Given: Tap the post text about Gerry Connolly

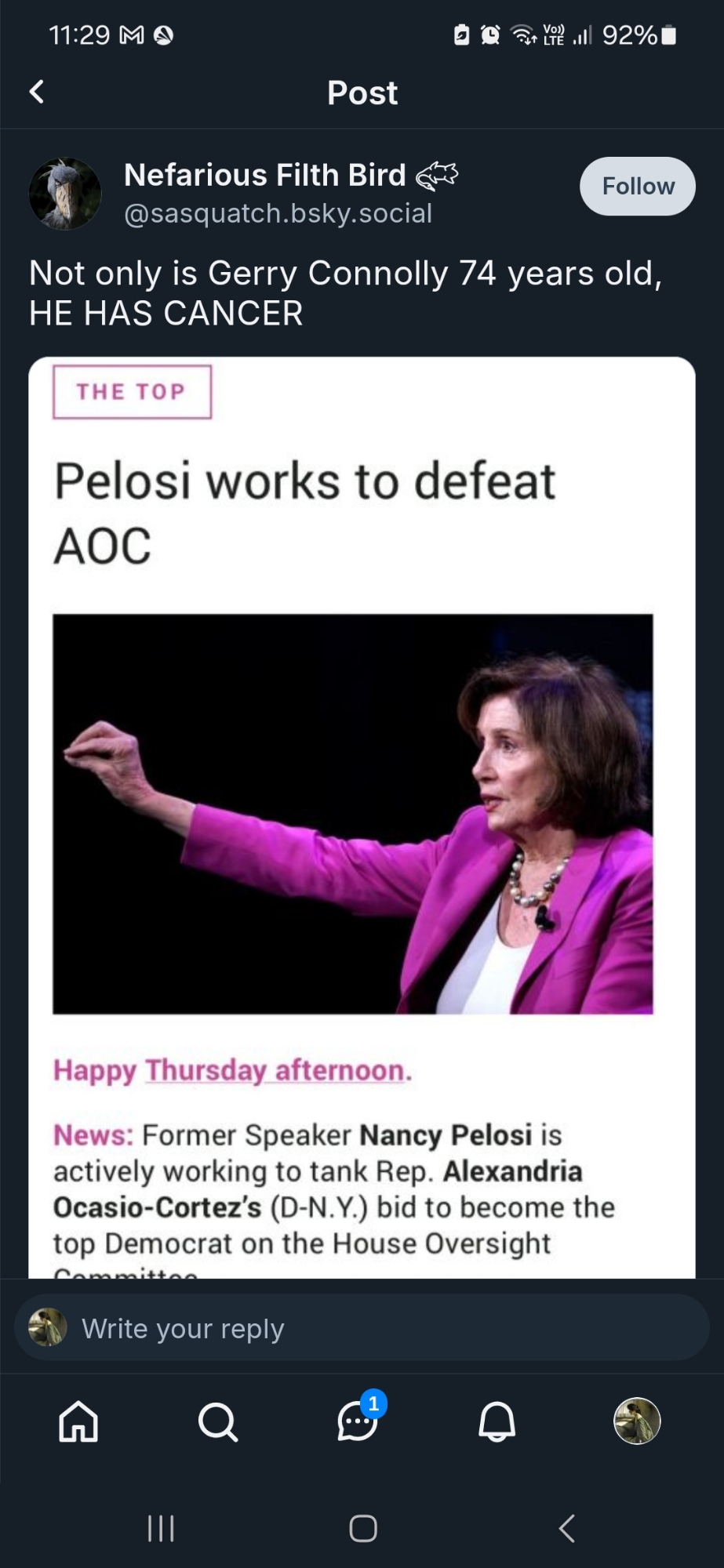Looking at the screenshot, I should pos(345,292).
